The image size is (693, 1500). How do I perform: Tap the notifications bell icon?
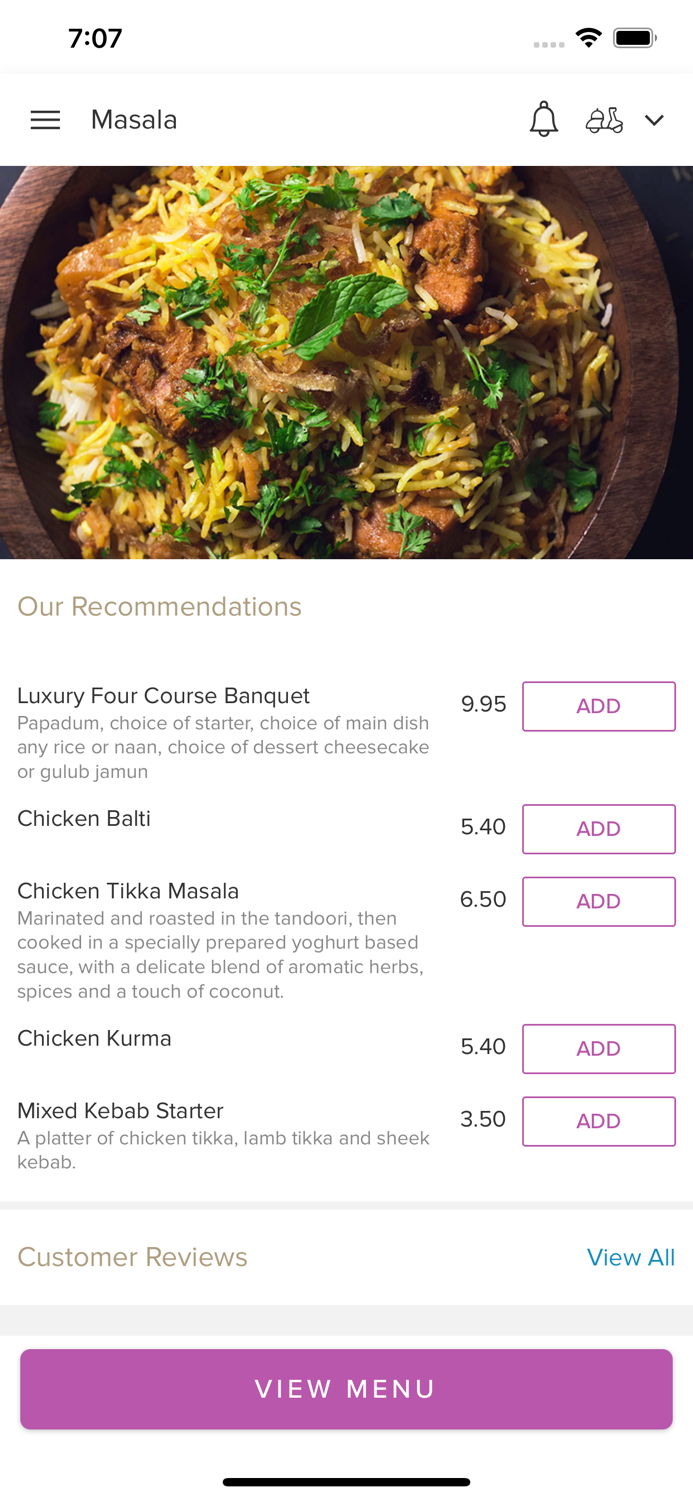point(543,120)
